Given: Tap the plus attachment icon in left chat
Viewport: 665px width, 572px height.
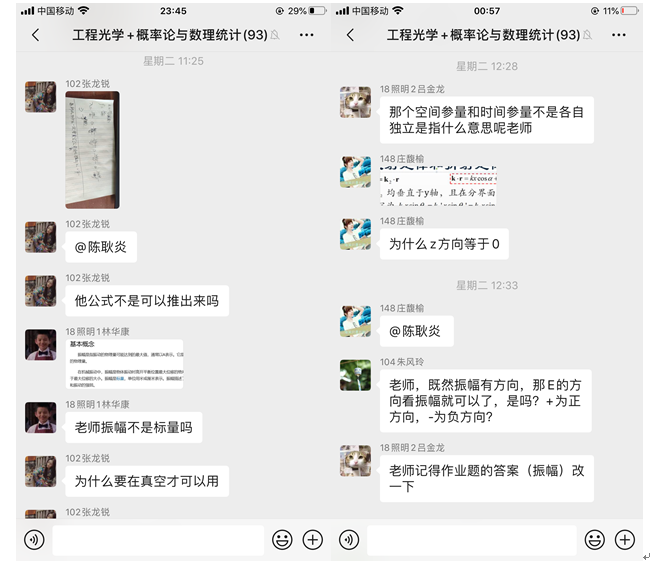Looking at the screenshot, I should coord(312,540).
